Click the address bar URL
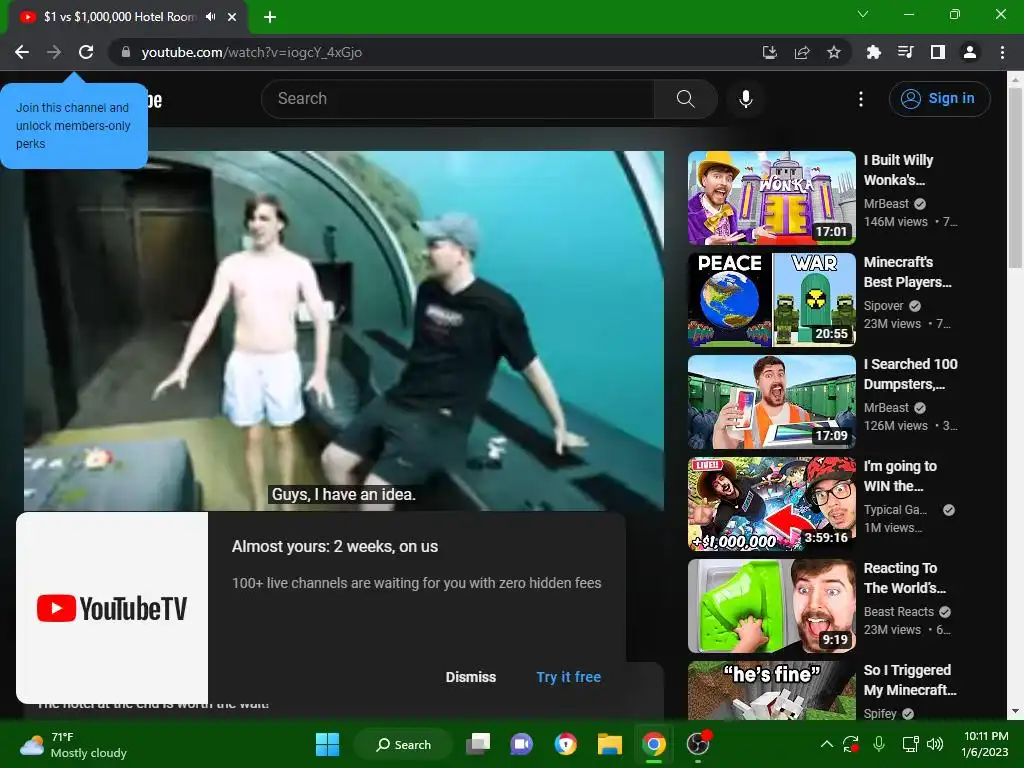The image size is (1024, 768). (251, 52)
